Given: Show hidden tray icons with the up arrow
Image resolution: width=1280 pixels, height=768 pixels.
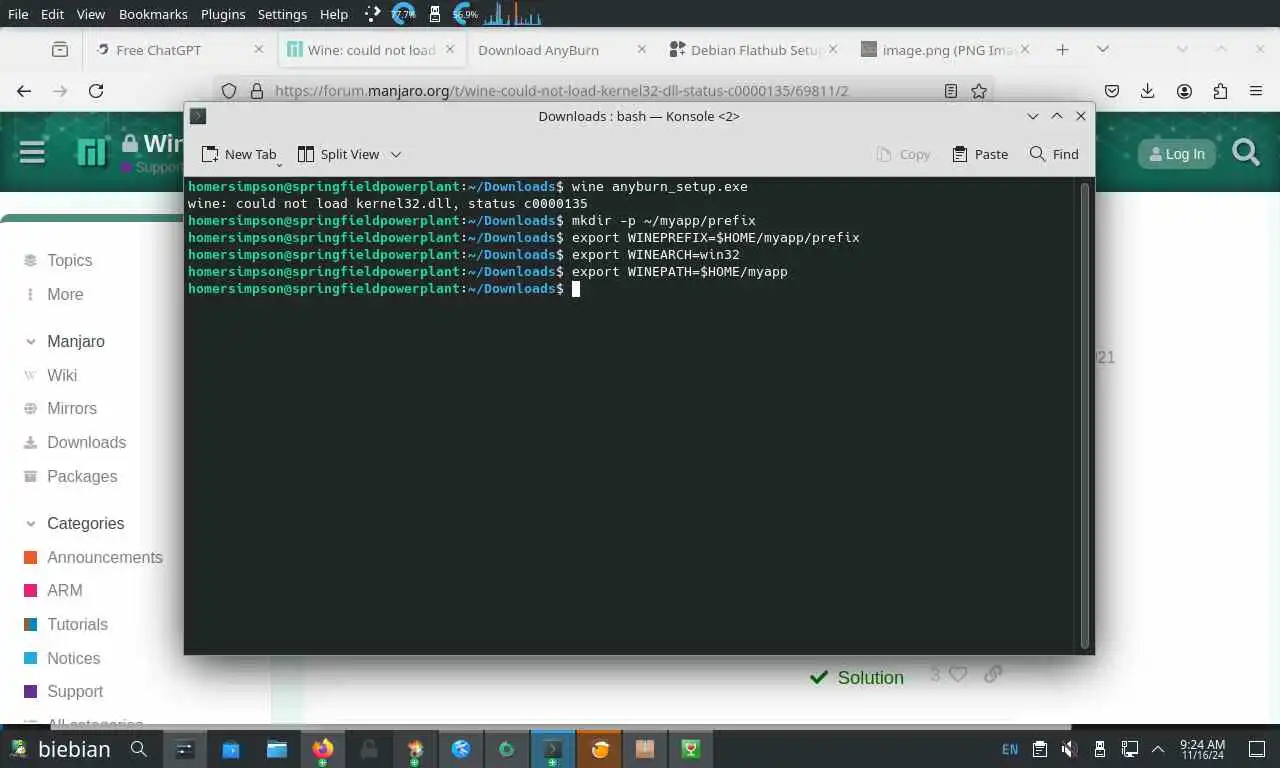Looking at the screenshot, I should tap(1159, 749).
